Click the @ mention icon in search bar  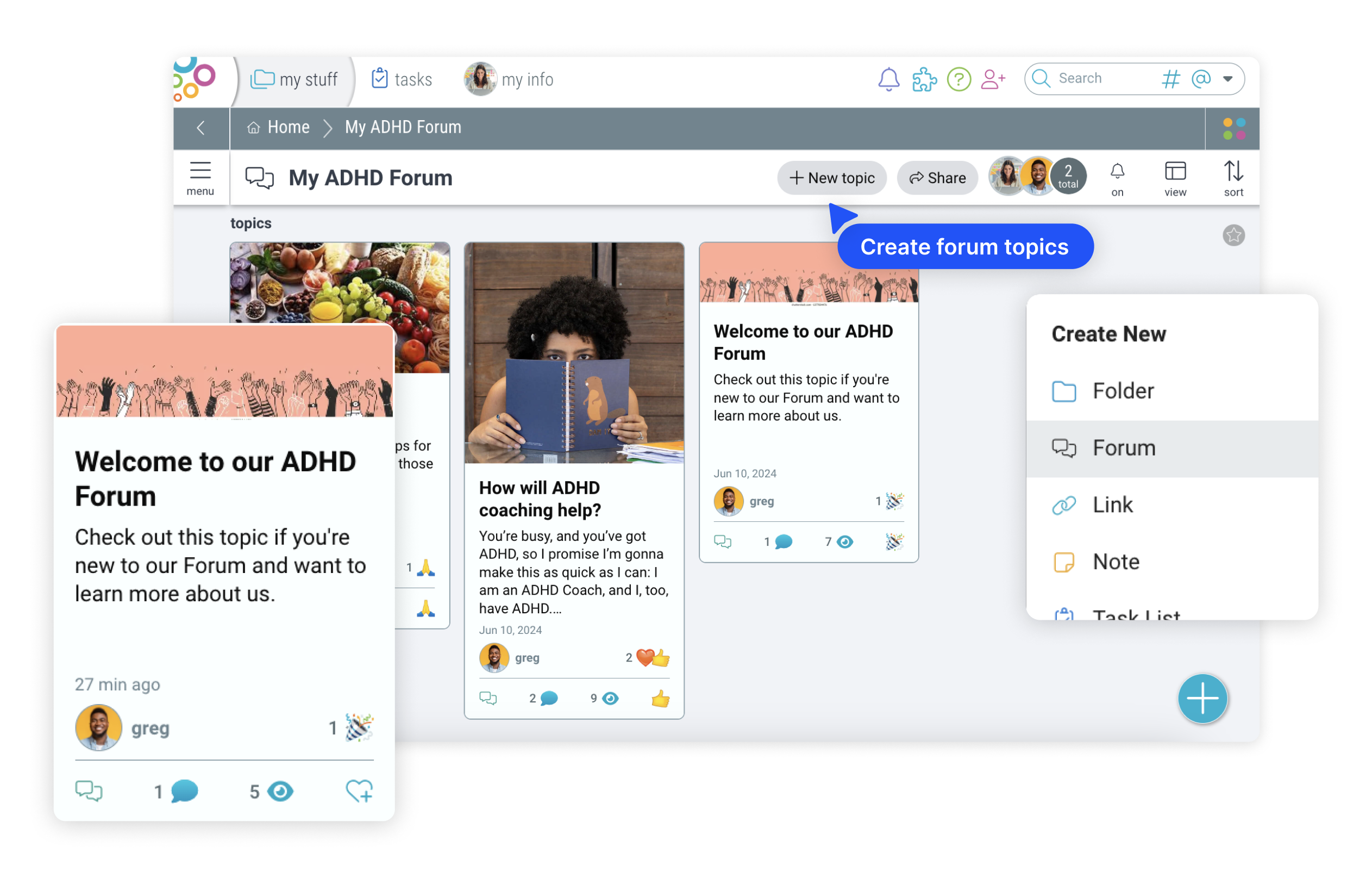click(x=1202, y=79)
